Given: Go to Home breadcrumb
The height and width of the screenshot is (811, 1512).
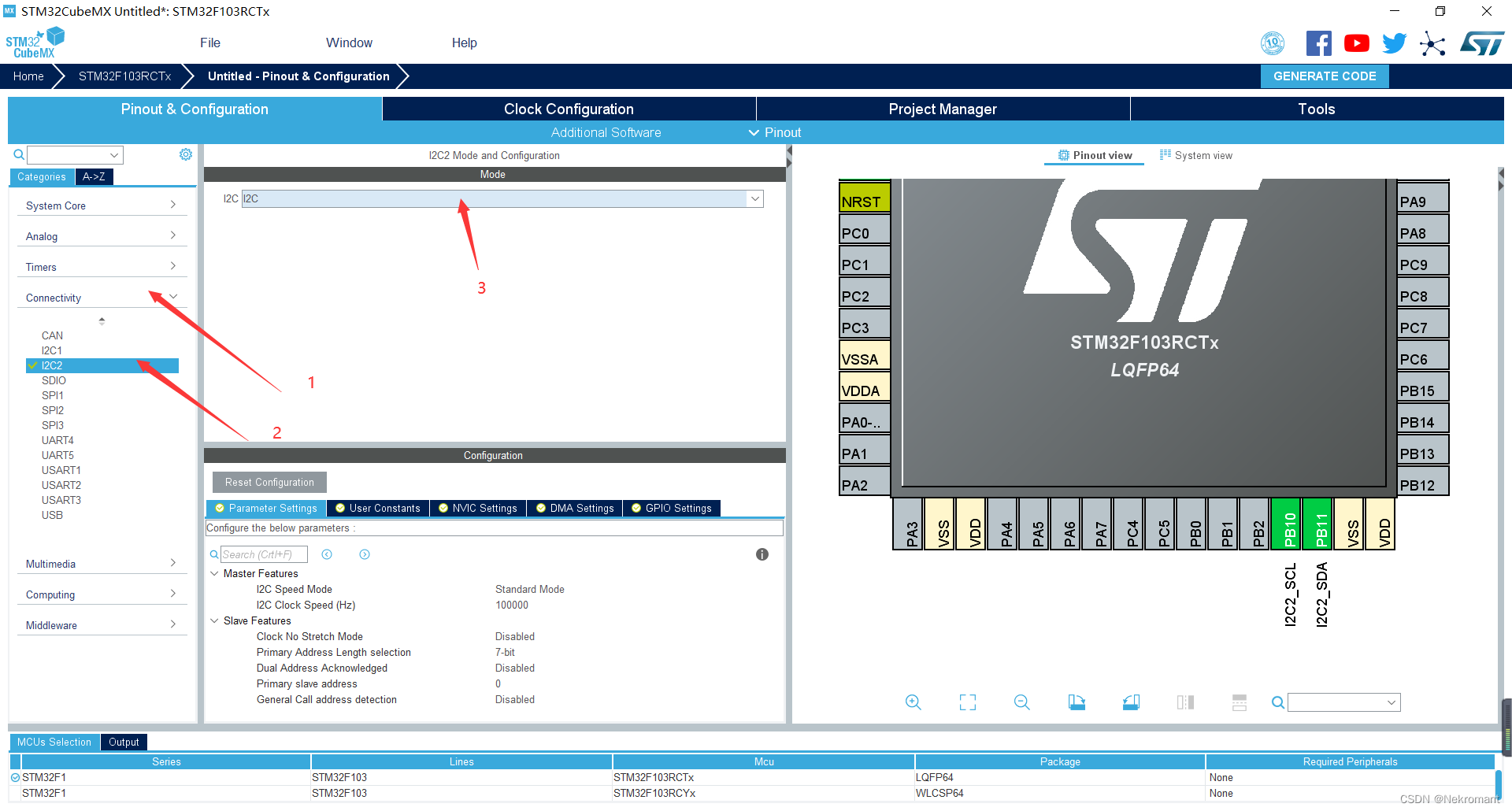Looking at the screenshot, I should coord(28,76).
